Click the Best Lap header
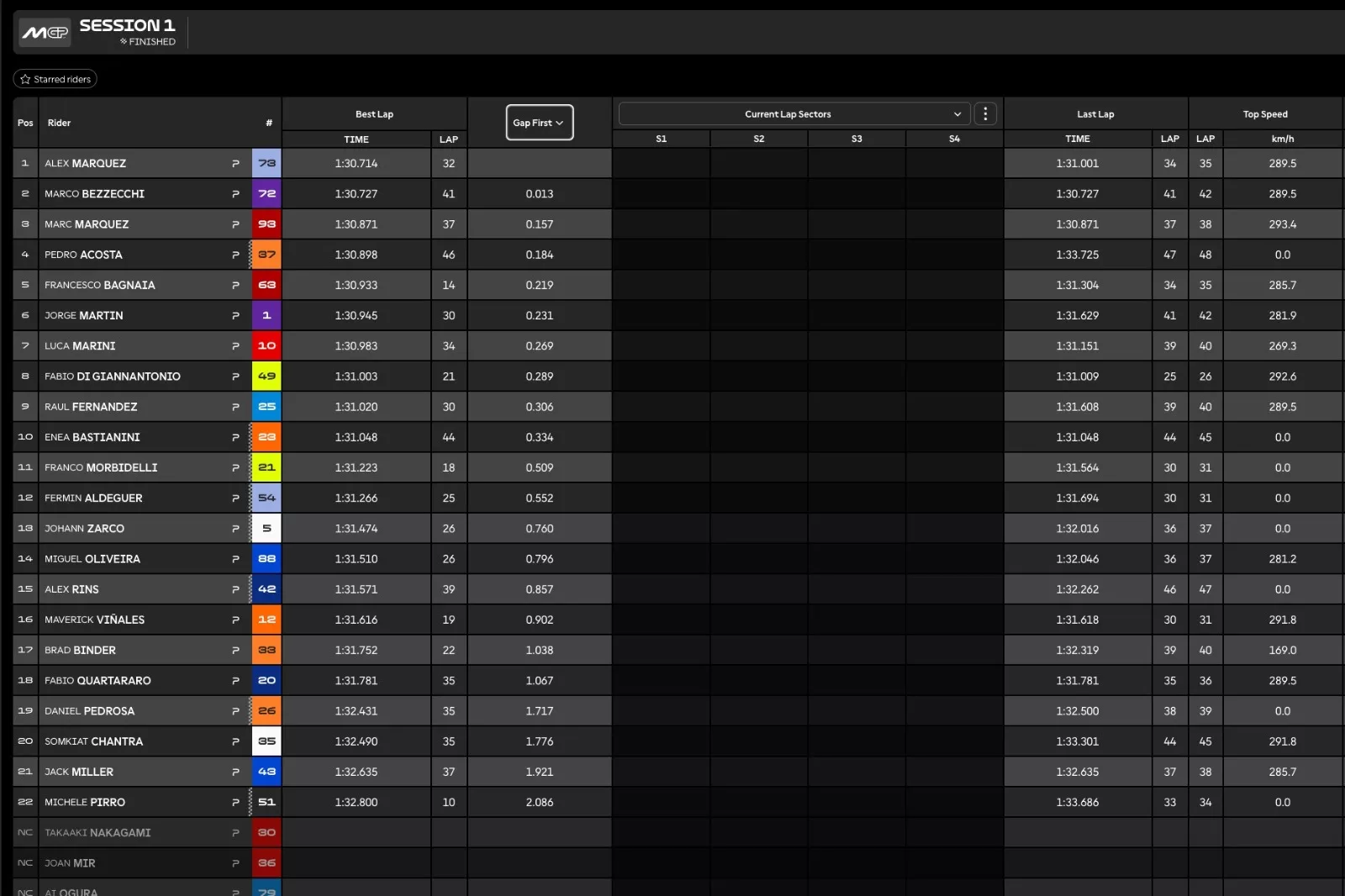1345x896 pixels. pos(374,114)
